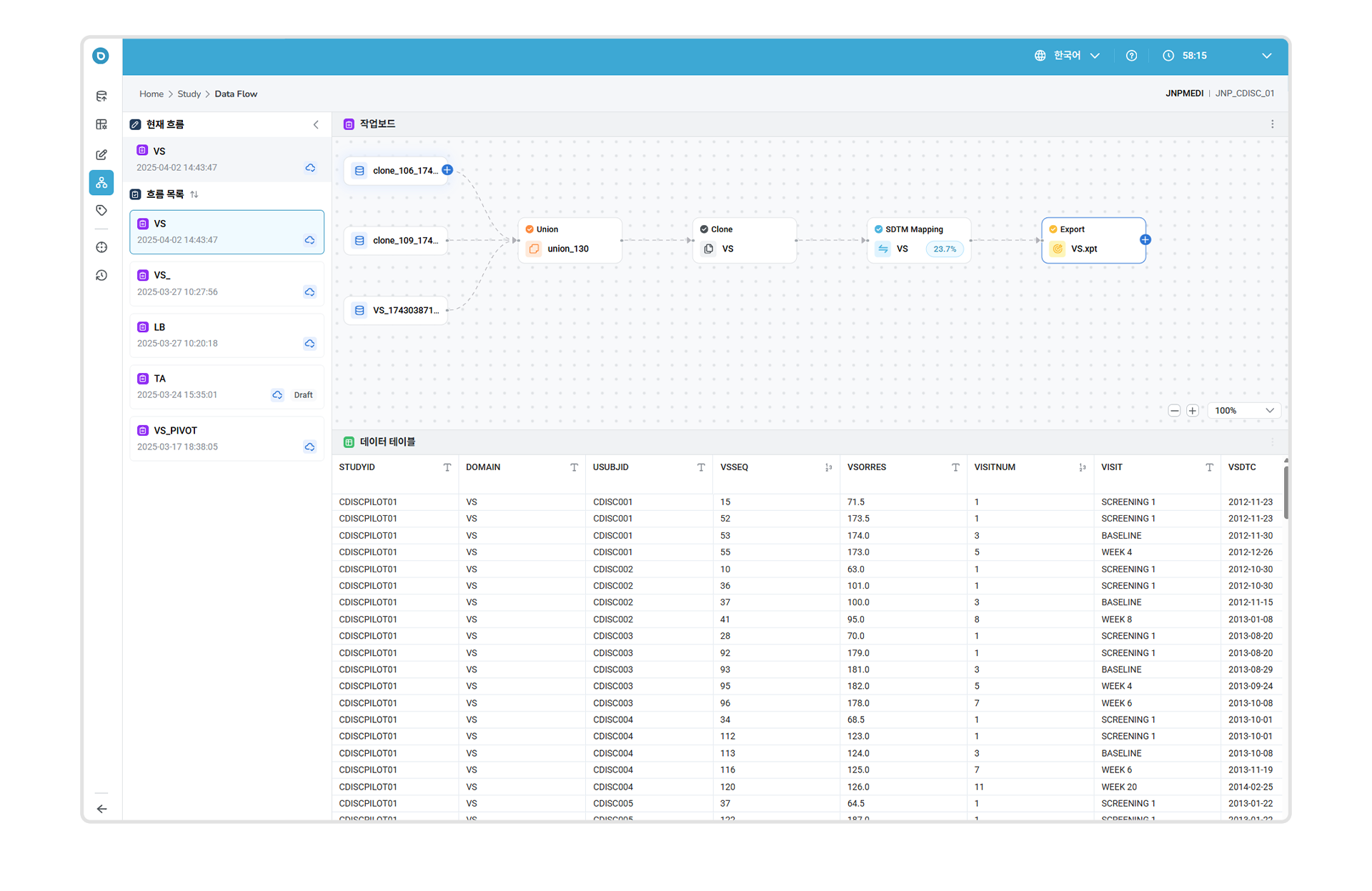Image resolution: width=1372 pixels, height=891 pixels.
Task: Open the 한국어 language dropdown
Action: click(1068, 55)
